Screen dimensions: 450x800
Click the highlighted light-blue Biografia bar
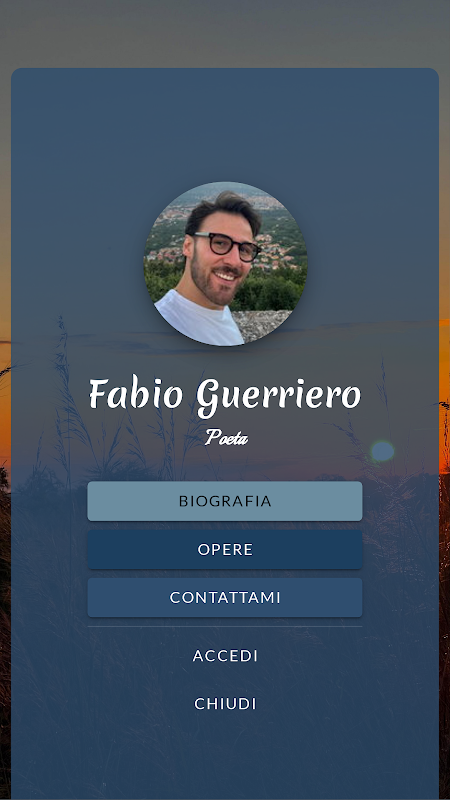(x=224, y=501)
